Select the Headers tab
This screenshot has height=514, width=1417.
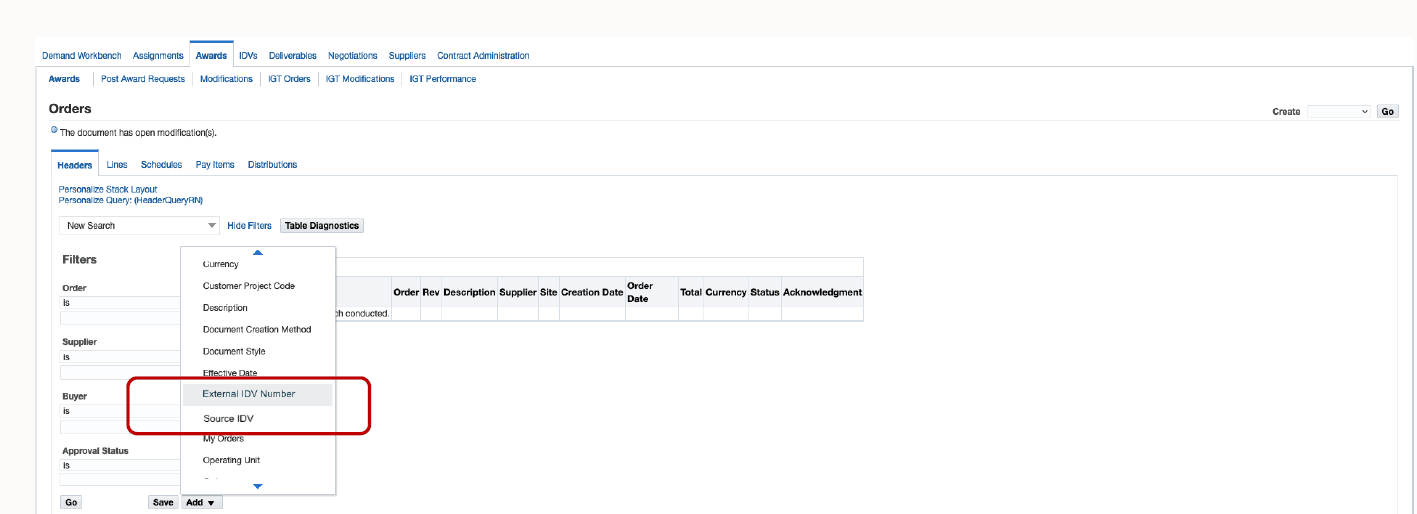(x=75, y=165)
